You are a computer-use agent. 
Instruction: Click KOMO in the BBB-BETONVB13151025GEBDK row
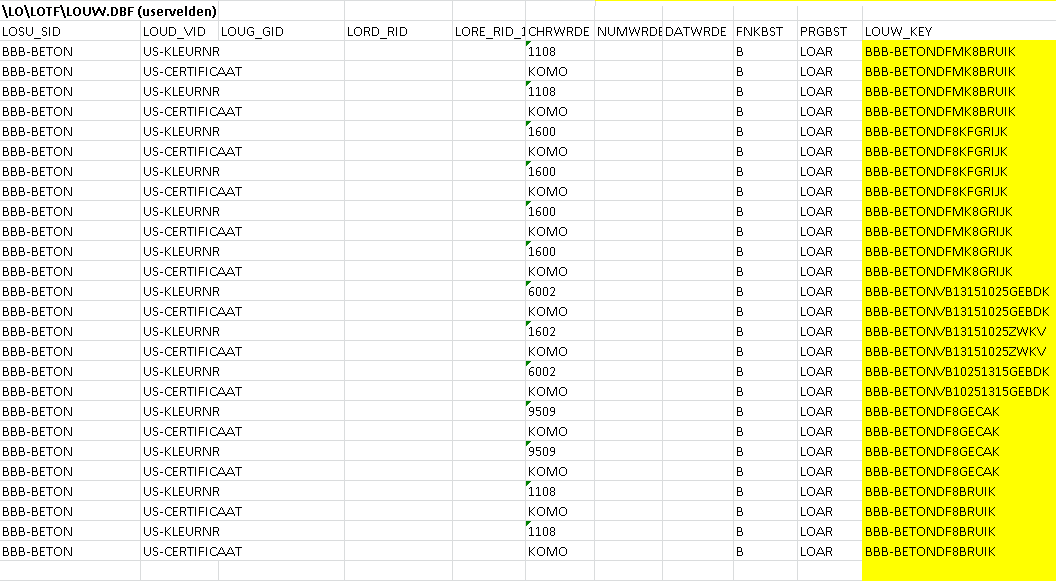[560, 312]
